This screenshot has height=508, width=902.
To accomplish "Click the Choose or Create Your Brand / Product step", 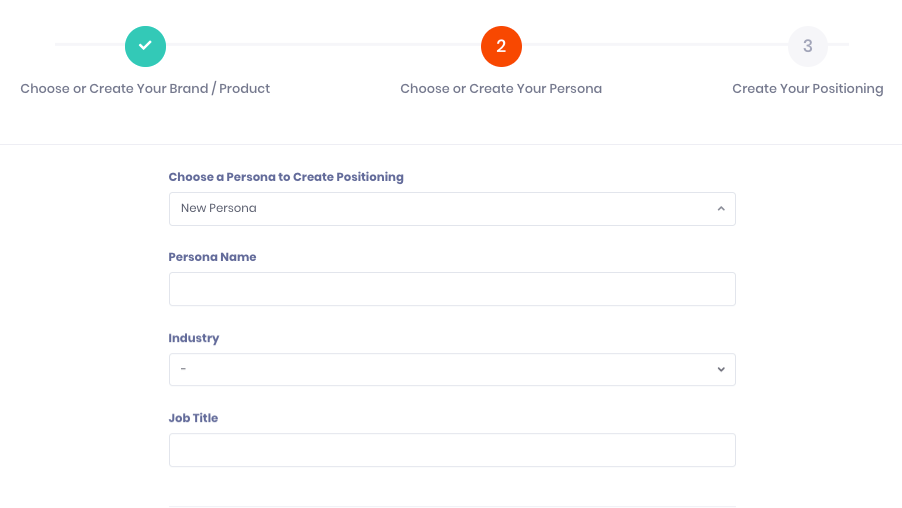I will [145, 89].
